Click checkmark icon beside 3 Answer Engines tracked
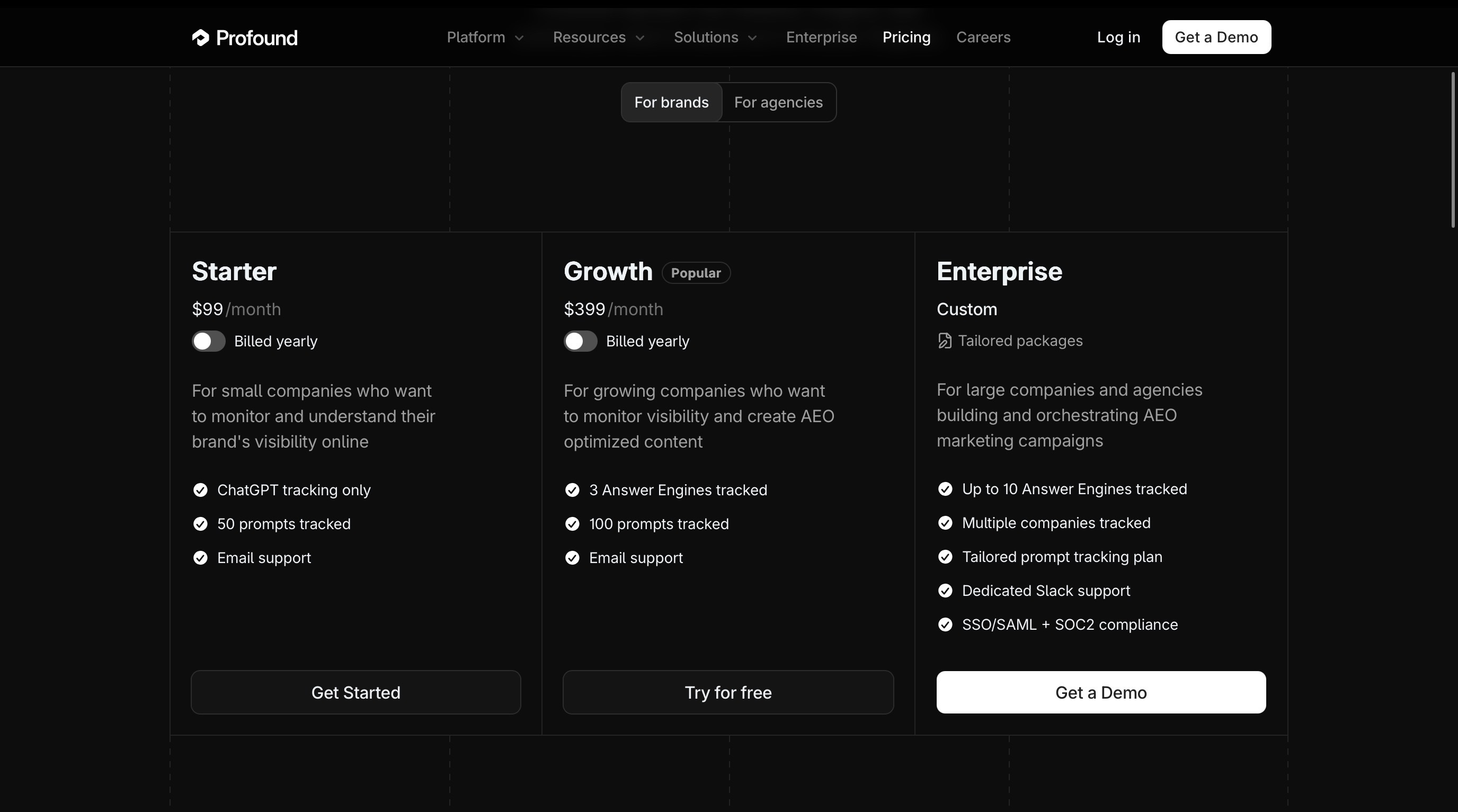This screenshot has width=1458, height=812. click(572, 490)
